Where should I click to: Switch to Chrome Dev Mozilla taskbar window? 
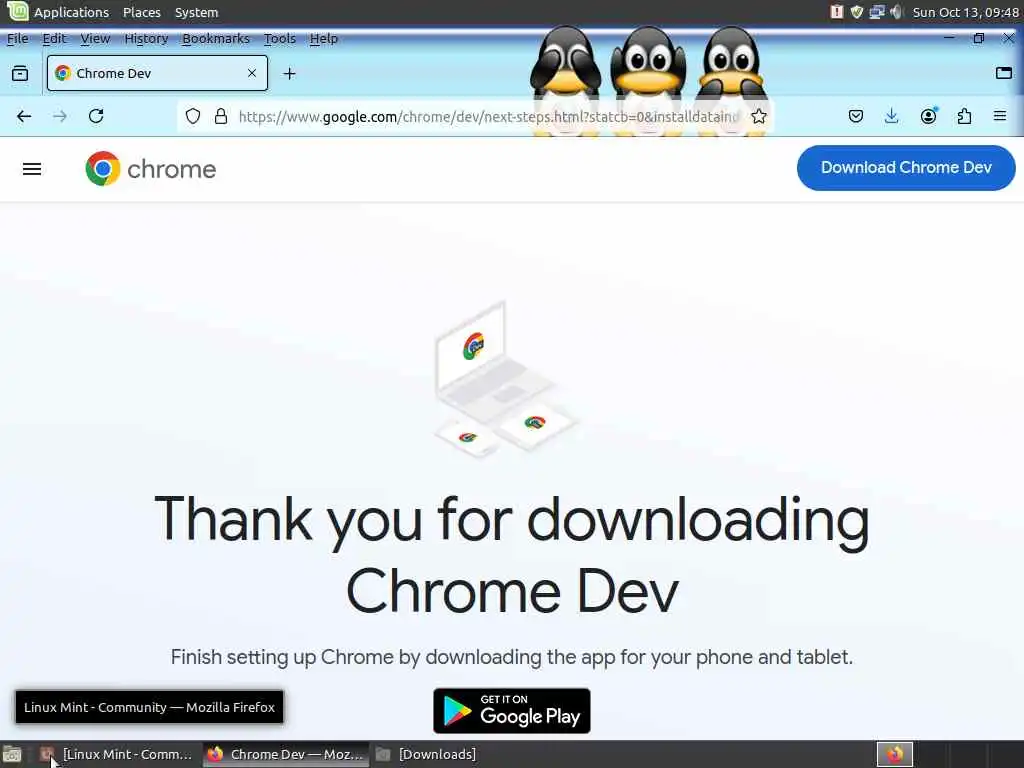(x=286, y=754)
